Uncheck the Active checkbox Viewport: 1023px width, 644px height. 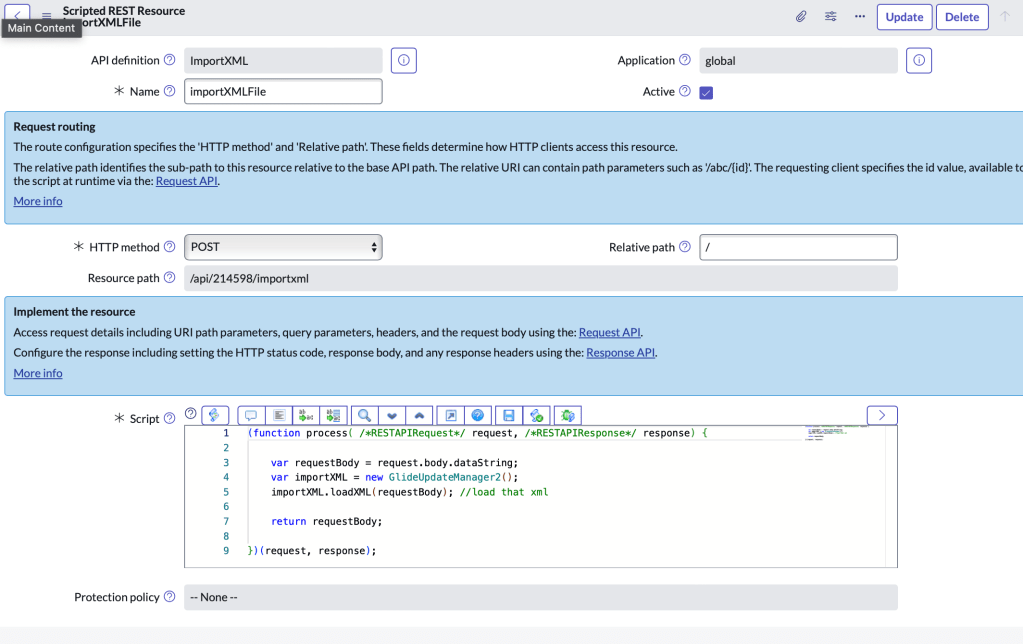706,92
